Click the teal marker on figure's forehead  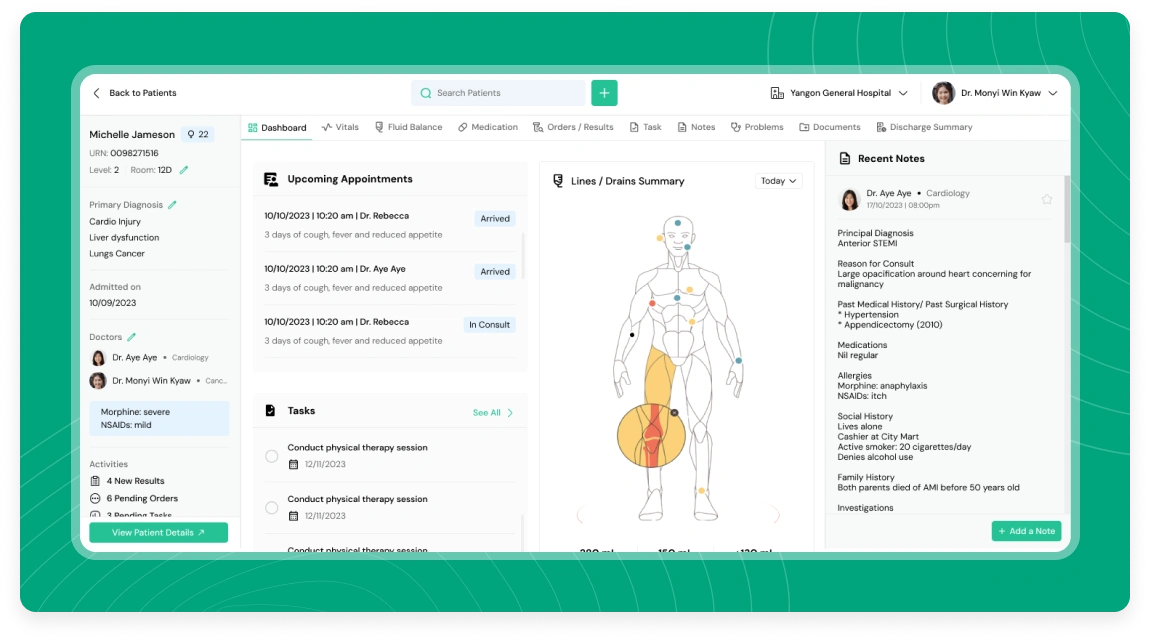pos(678,223)
